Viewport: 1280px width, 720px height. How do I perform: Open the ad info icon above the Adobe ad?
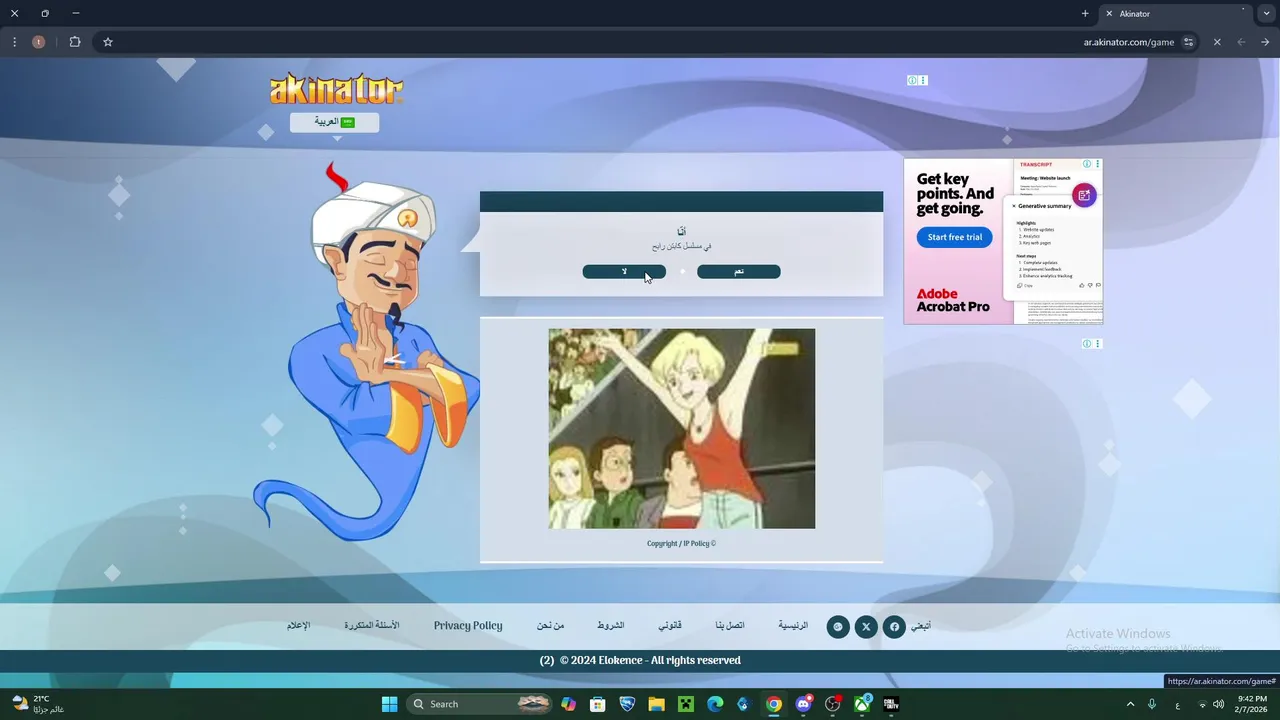(x=912, y=80)
